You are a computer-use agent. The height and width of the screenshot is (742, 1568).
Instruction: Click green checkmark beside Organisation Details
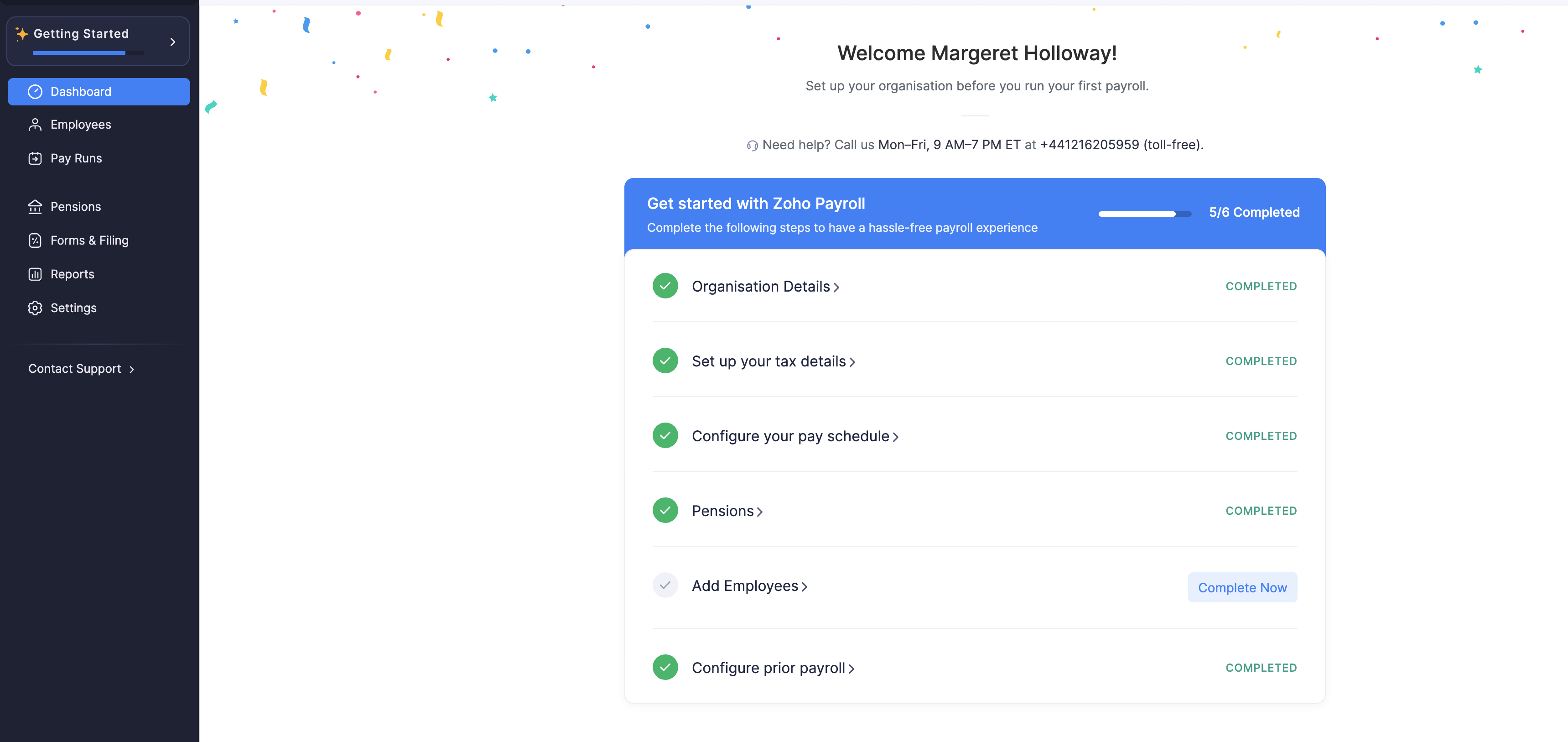[665, 286]
